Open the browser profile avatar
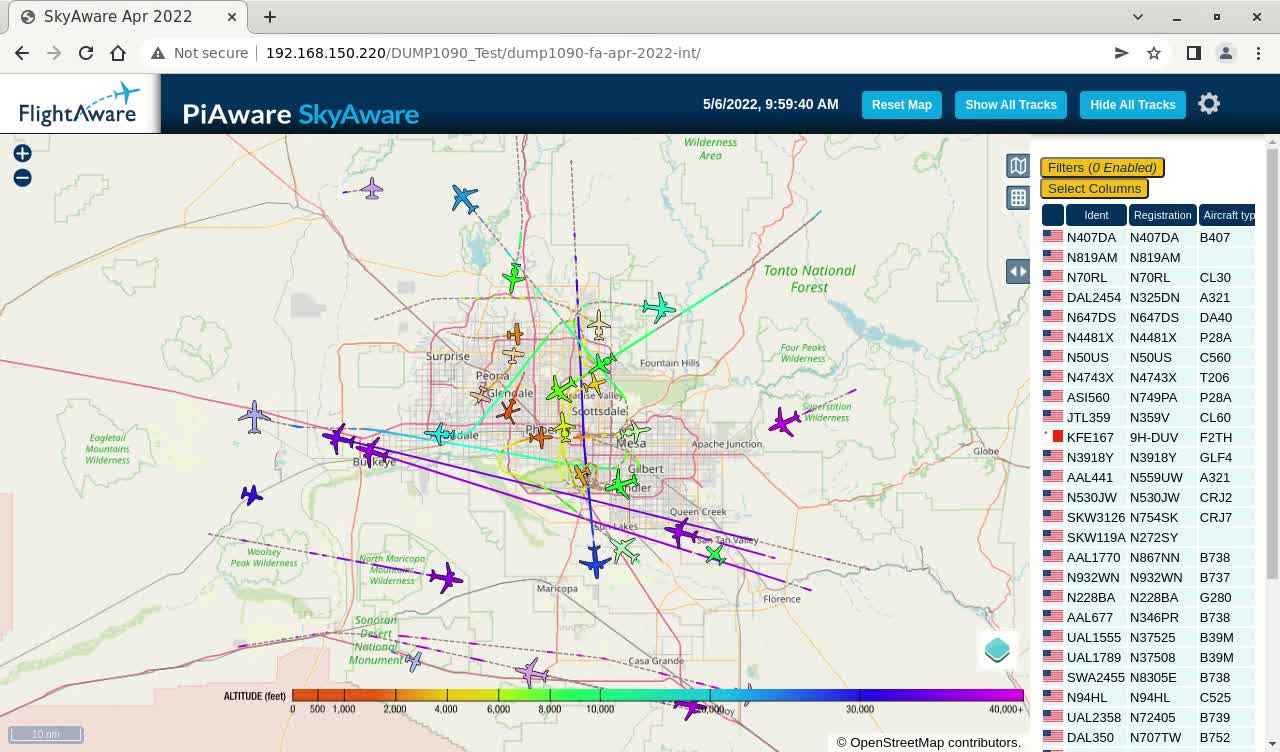This screenshot has height=752, width=1280. pos(1225,53)
